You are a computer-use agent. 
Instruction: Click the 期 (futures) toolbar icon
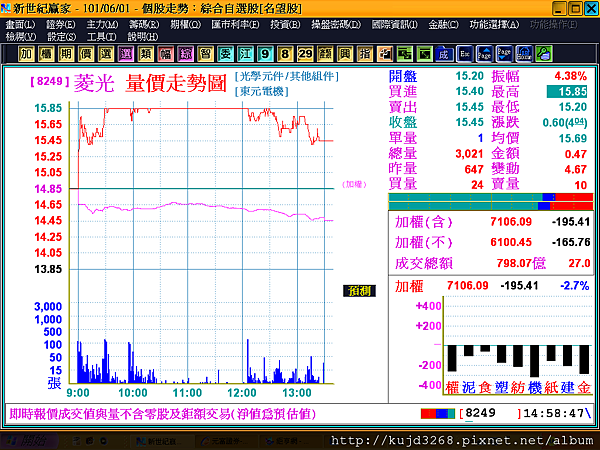[66, 54]
